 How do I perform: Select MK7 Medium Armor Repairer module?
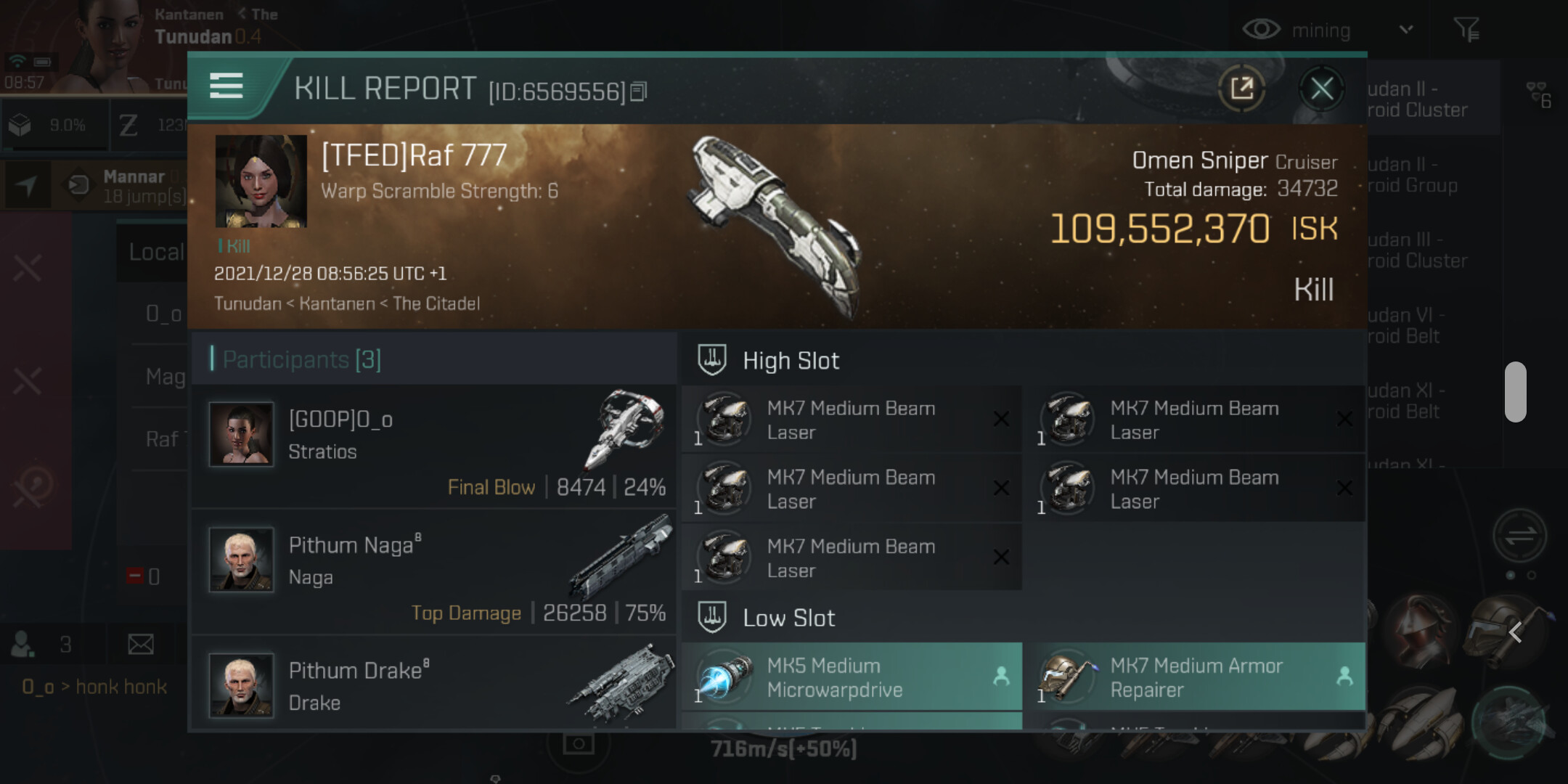click(x=1195, y=677)
